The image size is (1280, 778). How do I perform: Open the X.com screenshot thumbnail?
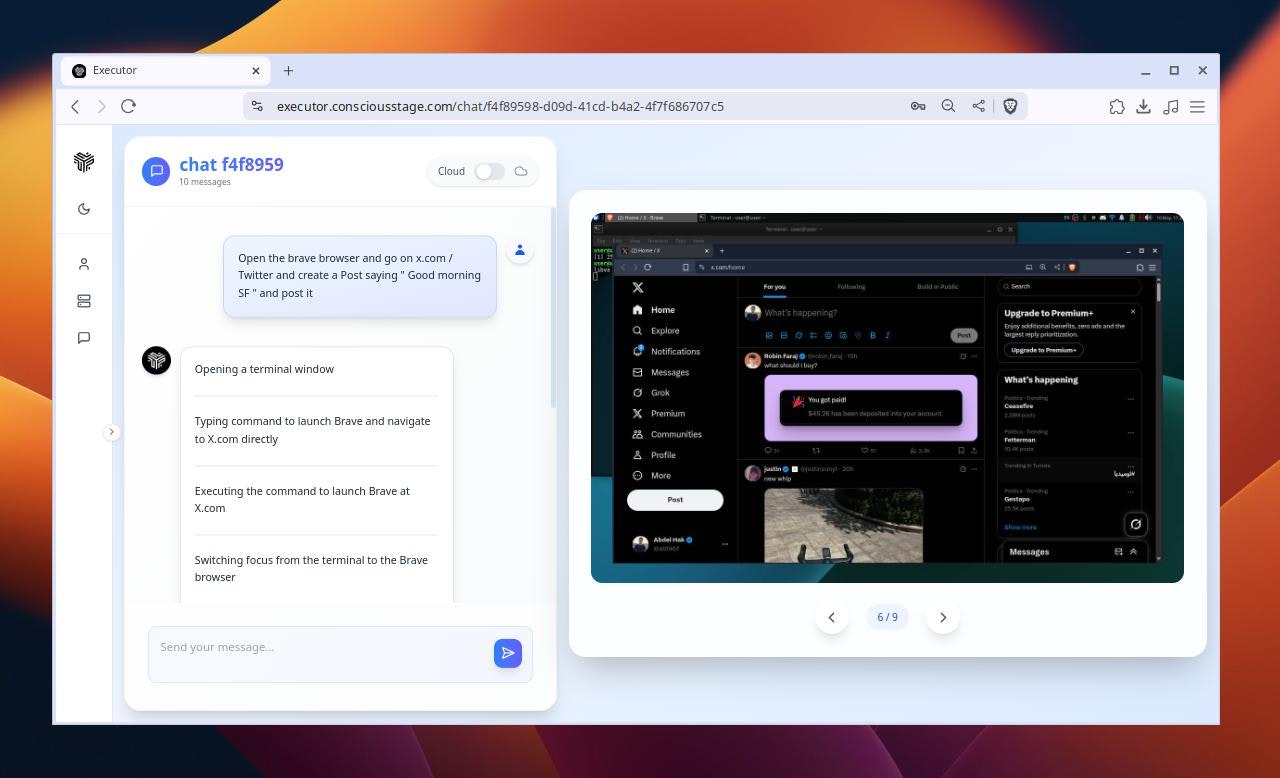pyautogui.click(x=887, y=397)
